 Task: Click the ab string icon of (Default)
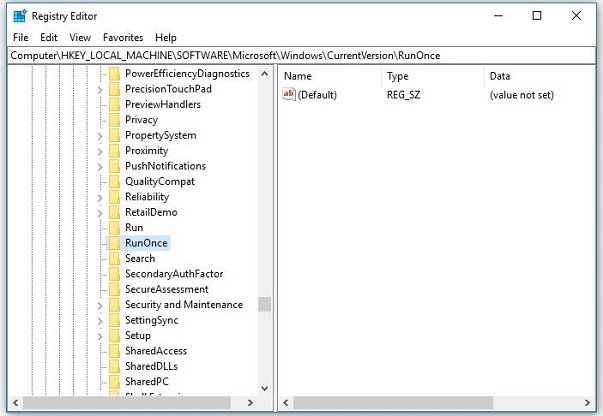click(288, 94)
